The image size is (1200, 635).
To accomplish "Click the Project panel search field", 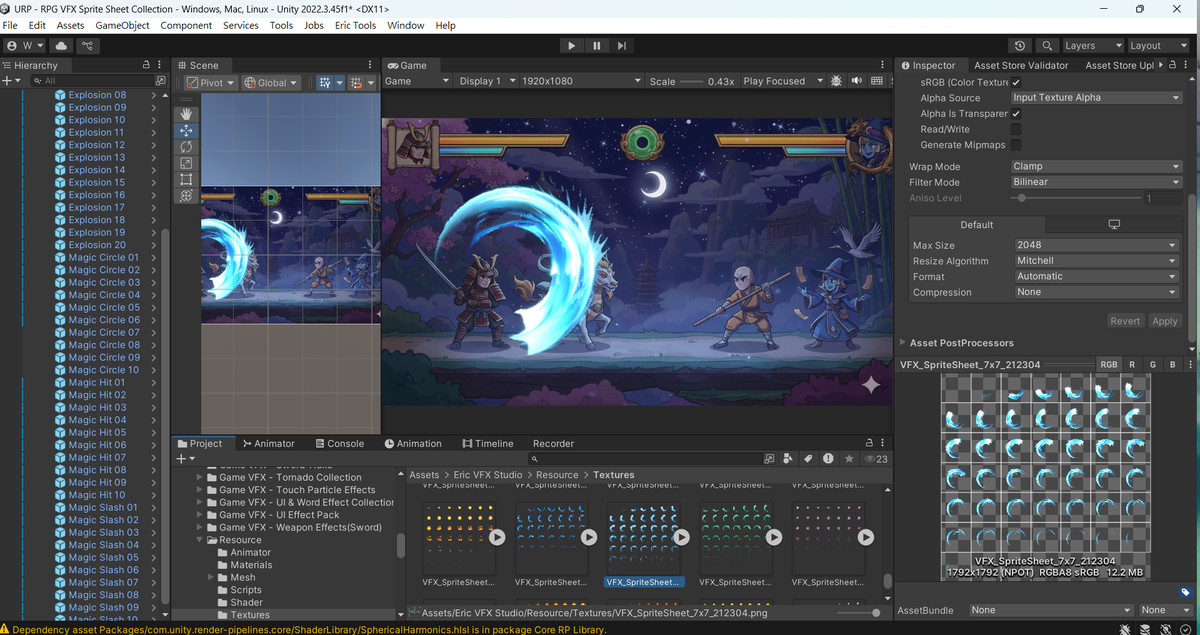I will coord(646,459).
